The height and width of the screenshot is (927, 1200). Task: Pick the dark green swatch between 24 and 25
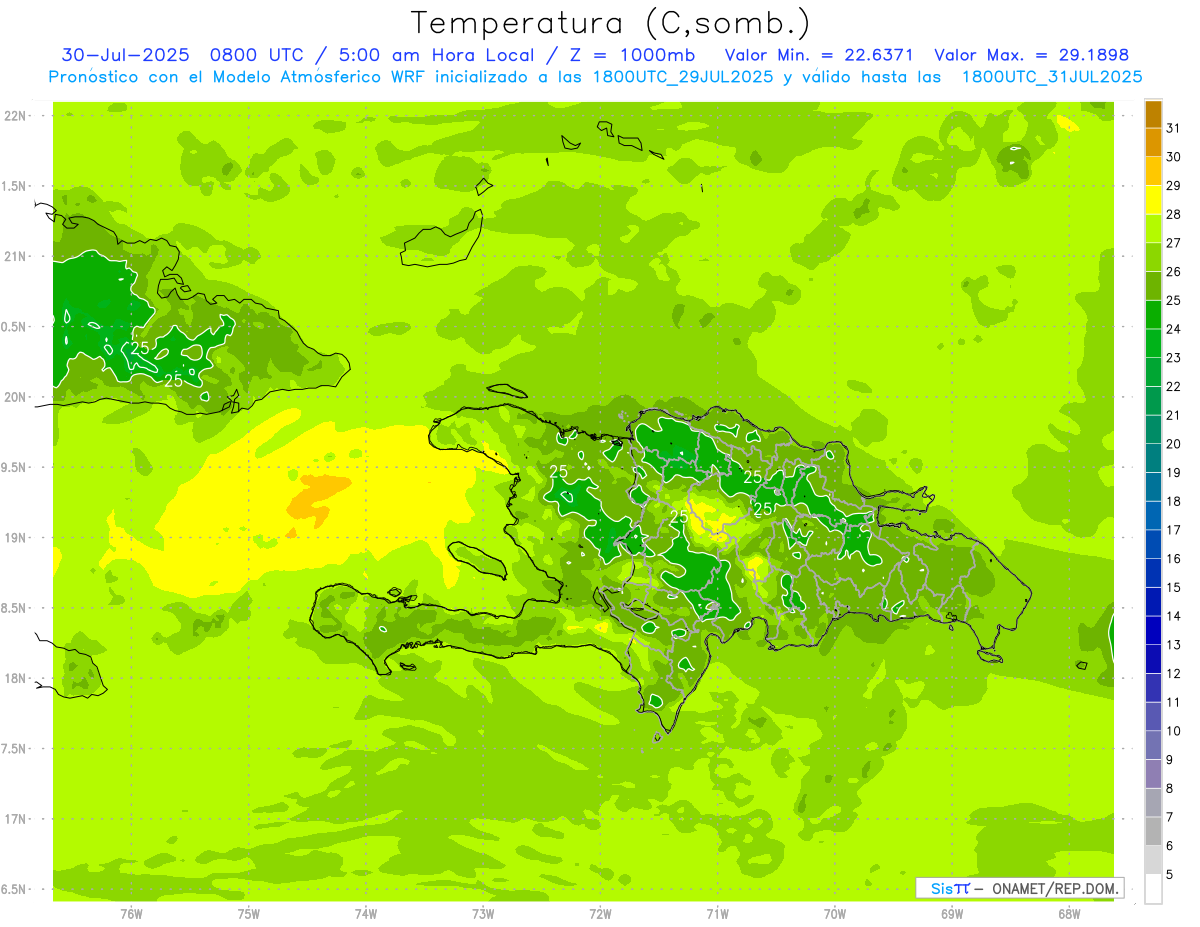[1153, 314]
